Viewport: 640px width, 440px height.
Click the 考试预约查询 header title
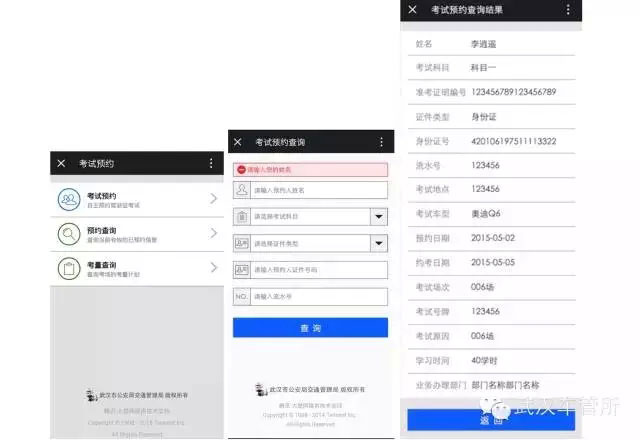click(x=280, y=142)
